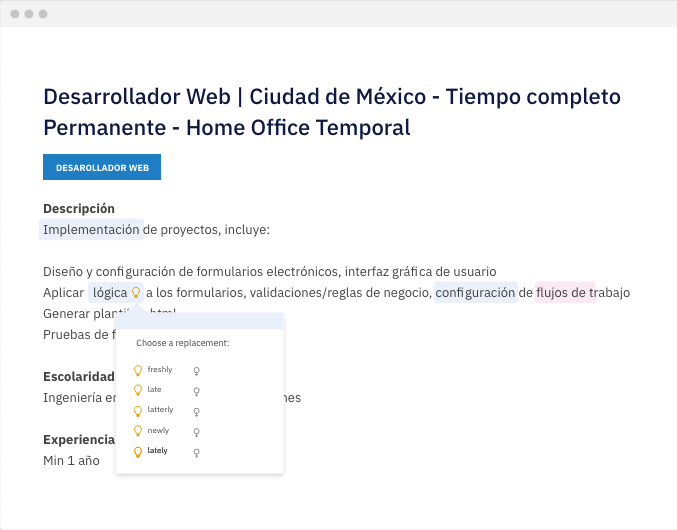The height and width of the screenshot is (530, 677).
Task: Click the Escolaridad heading
Action: coord(79,377)
